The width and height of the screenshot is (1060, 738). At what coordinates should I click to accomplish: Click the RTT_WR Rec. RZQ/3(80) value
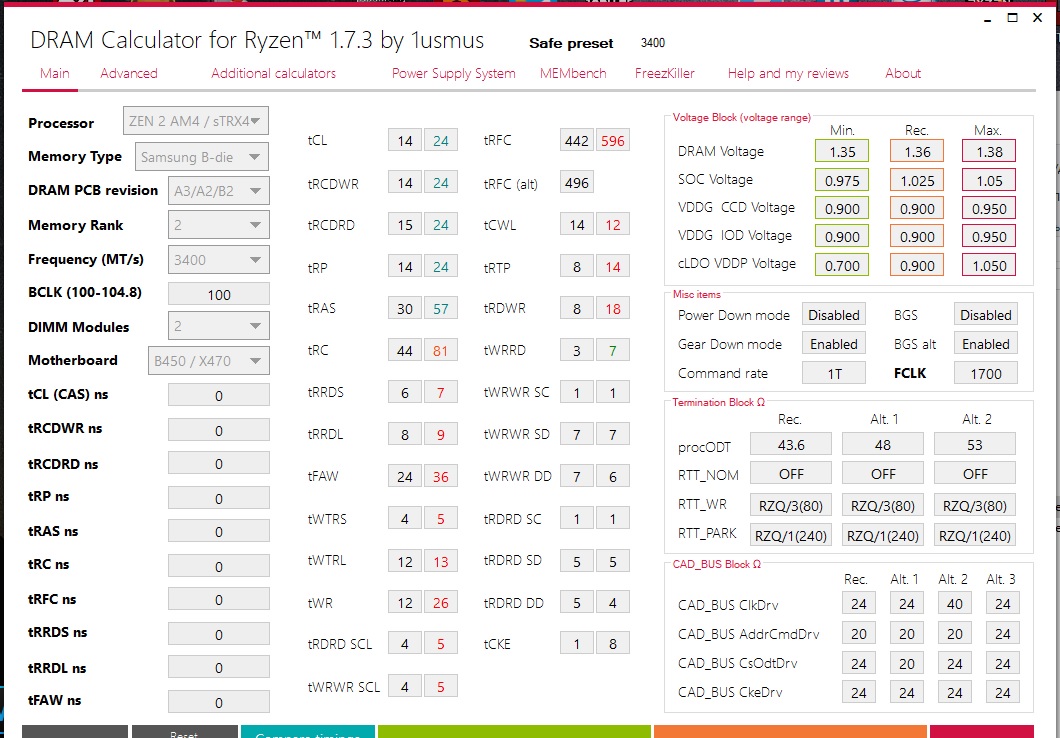pos(791,506)
